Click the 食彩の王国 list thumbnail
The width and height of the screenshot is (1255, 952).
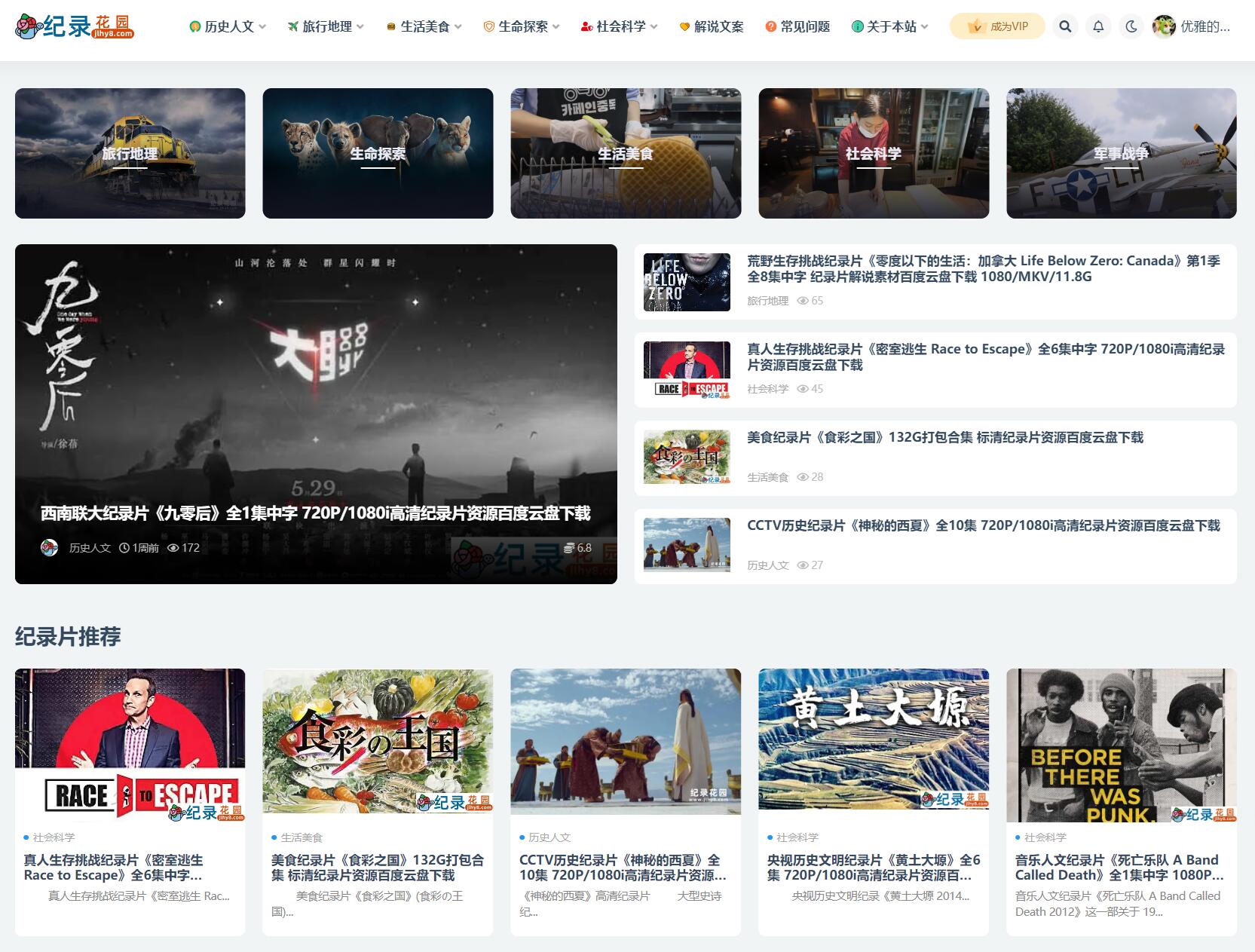pyautogui.click(x=687, y=458)
